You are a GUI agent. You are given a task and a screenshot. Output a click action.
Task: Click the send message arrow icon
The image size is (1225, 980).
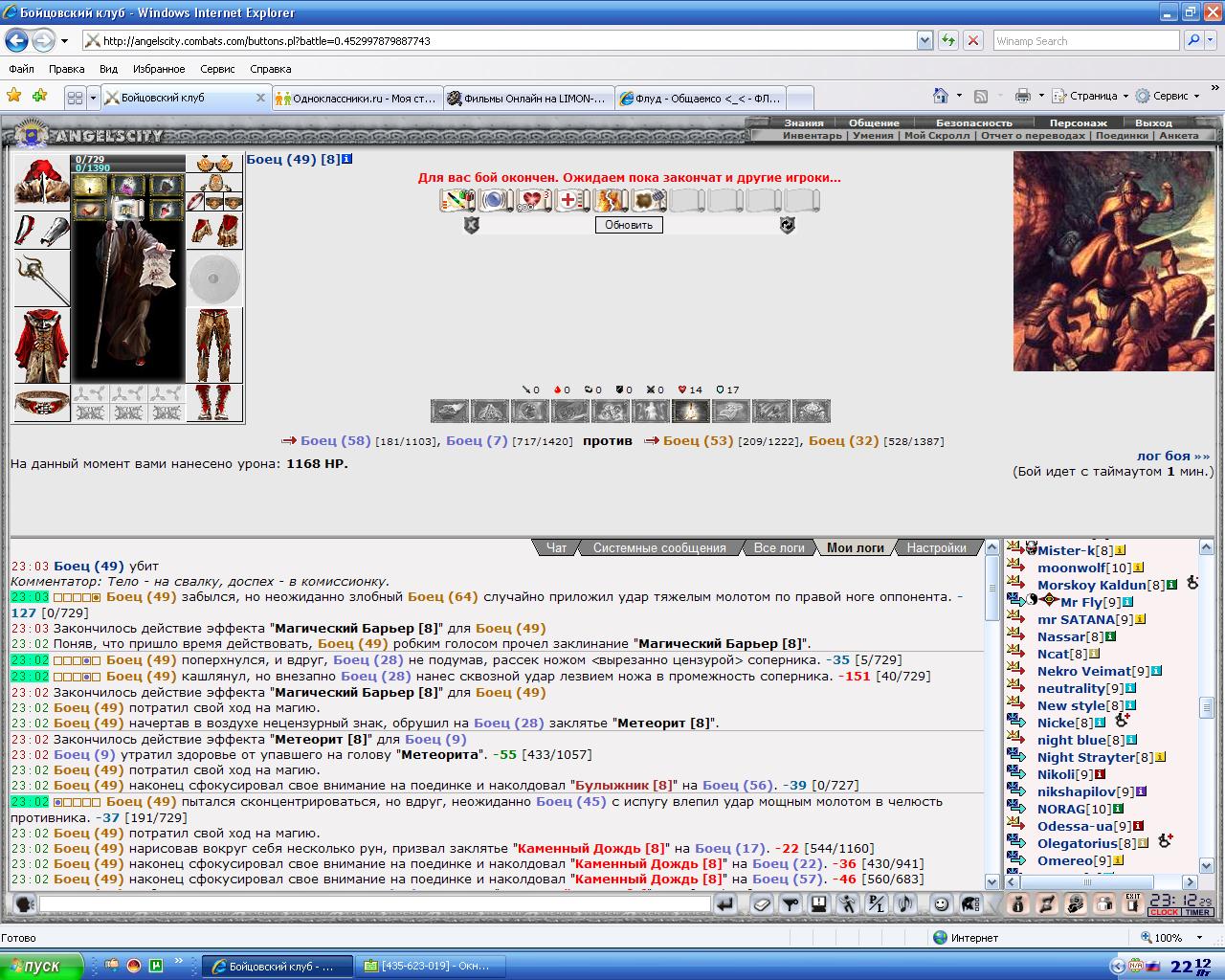click(724, 903)
